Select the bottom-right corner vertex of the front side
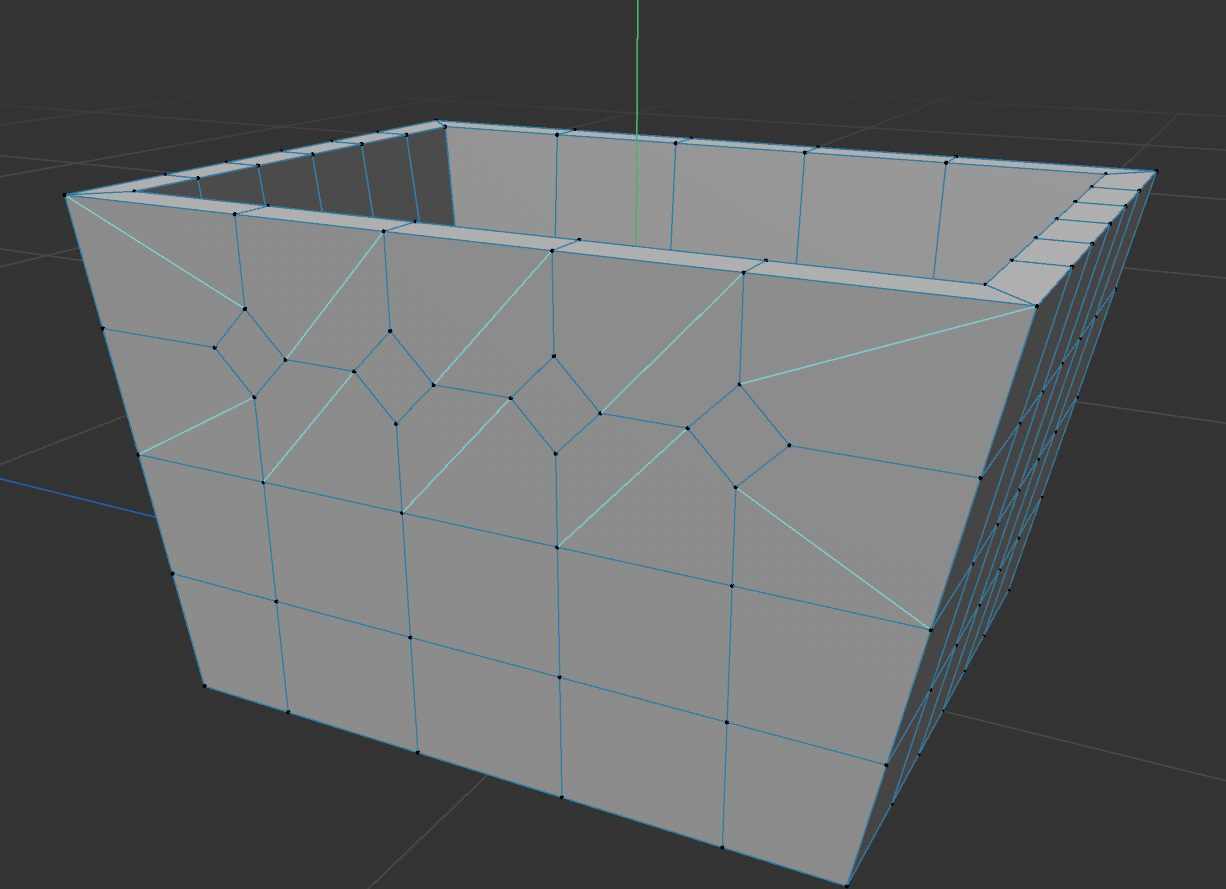 [x=847, y=885]
